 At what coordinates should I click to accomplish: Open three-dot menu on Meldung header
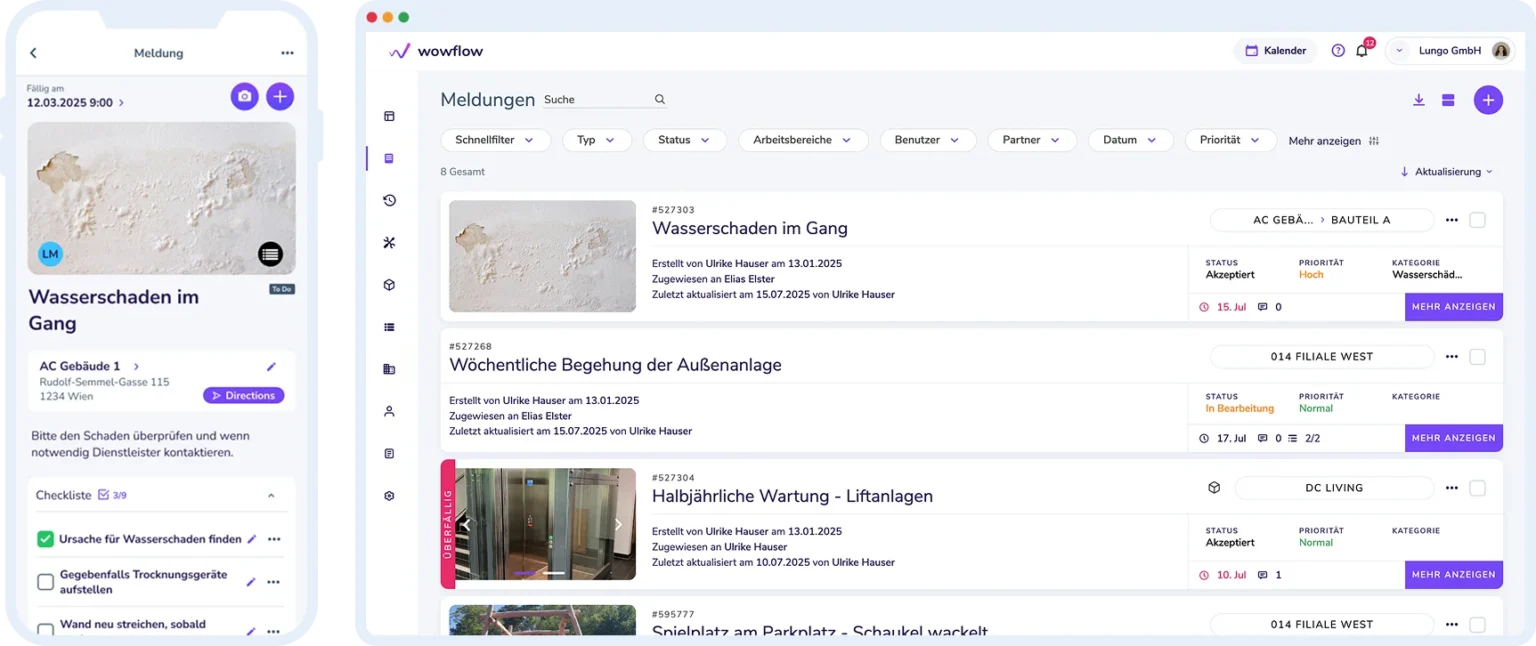tap(287, 53)
